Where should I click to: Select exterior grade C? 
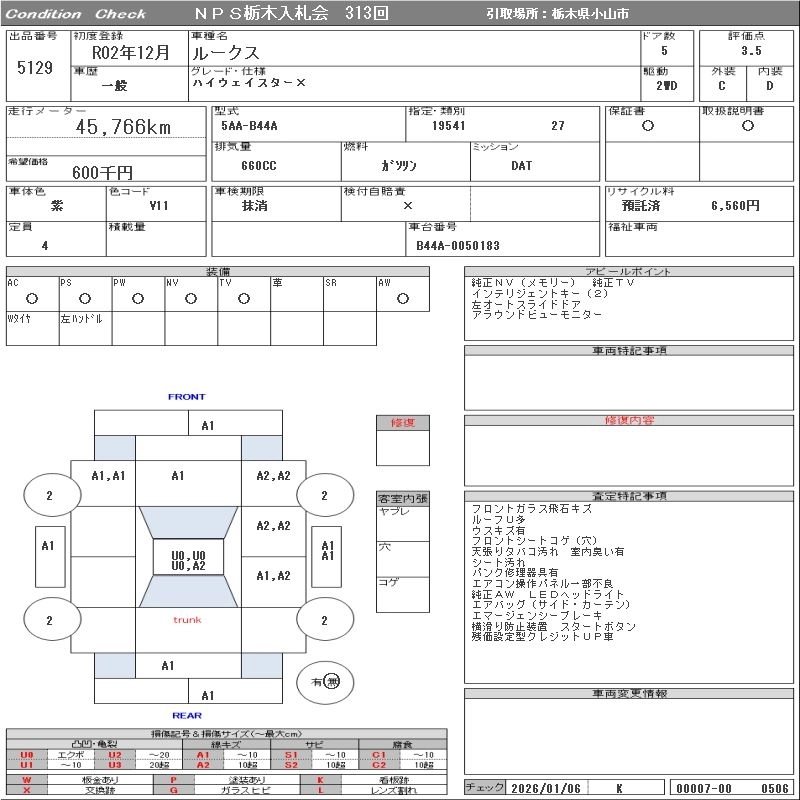click(x=721, y=86)
